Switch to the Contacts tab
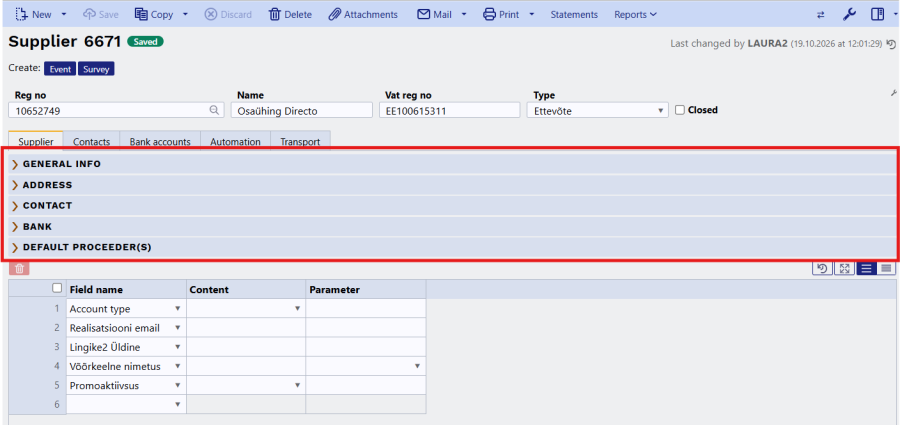The width and height of the screenshot is (900, 425). [91, 141]
